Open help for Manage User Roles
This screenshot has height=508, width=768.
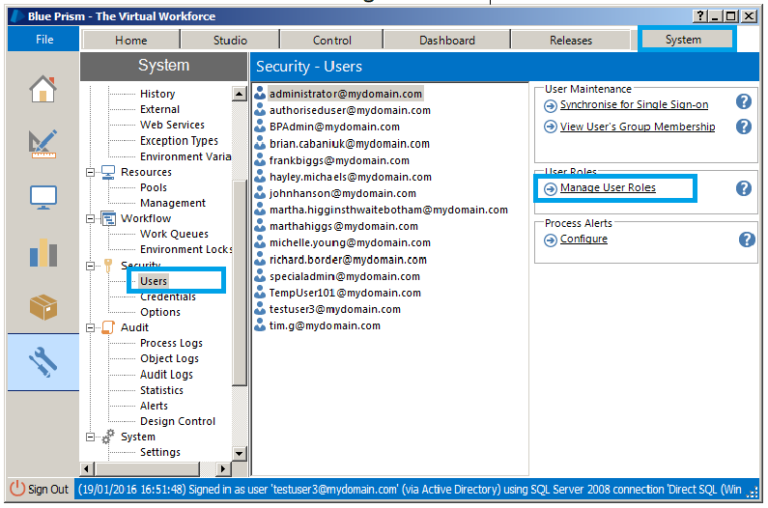[744, 188]
